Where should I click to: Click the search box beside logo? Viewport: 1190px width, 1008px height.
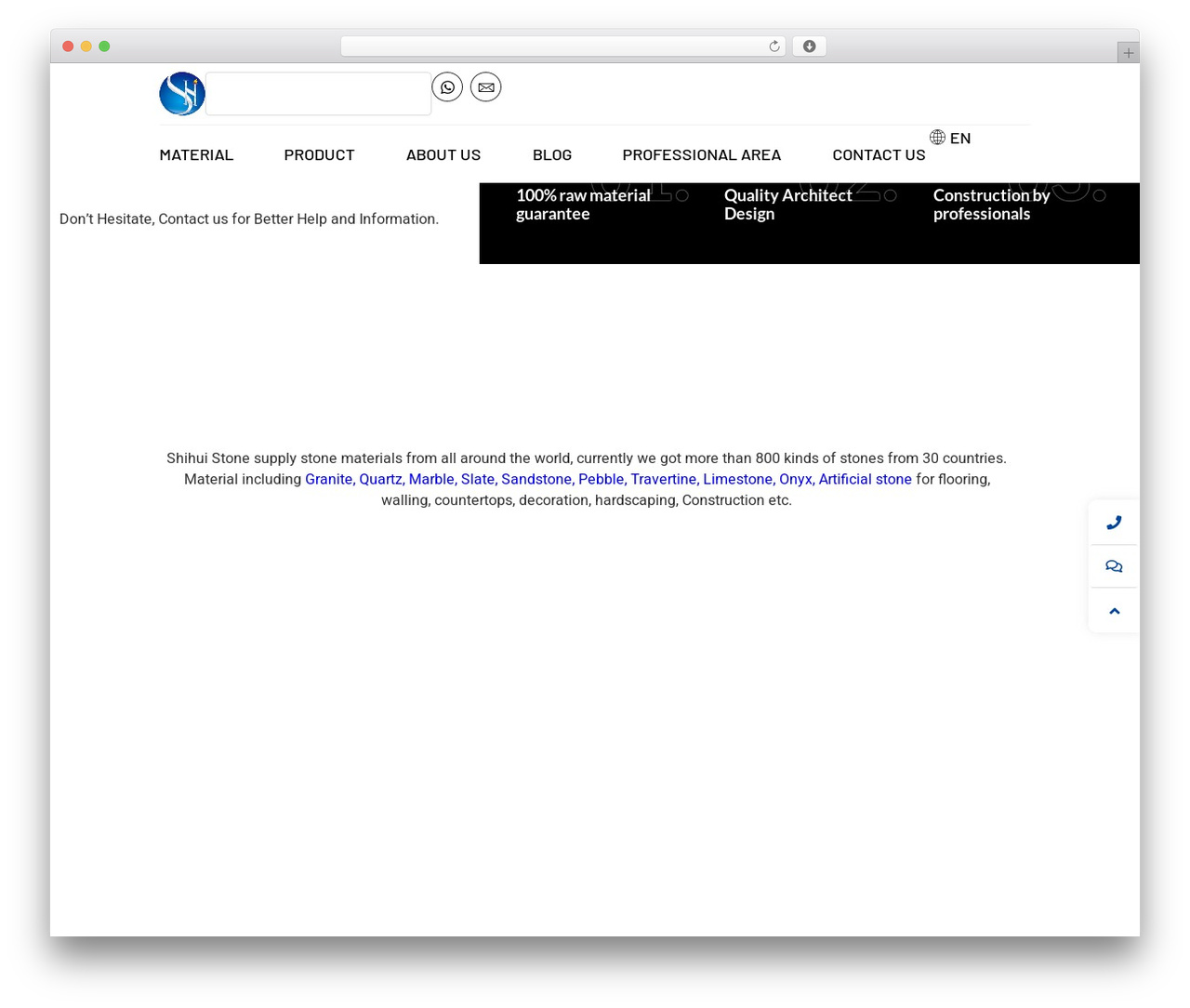[x=318, y=94]
